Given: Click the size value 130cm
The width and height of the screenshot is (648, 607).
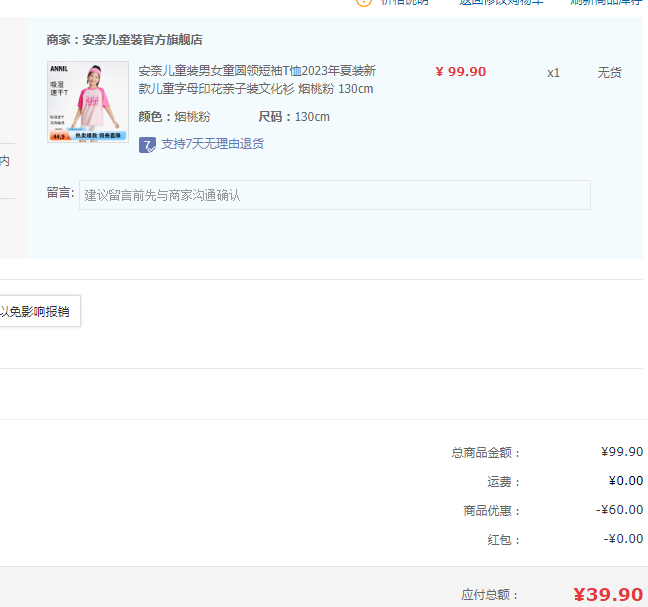Looking at the screenshot, I should coord(312,117).
